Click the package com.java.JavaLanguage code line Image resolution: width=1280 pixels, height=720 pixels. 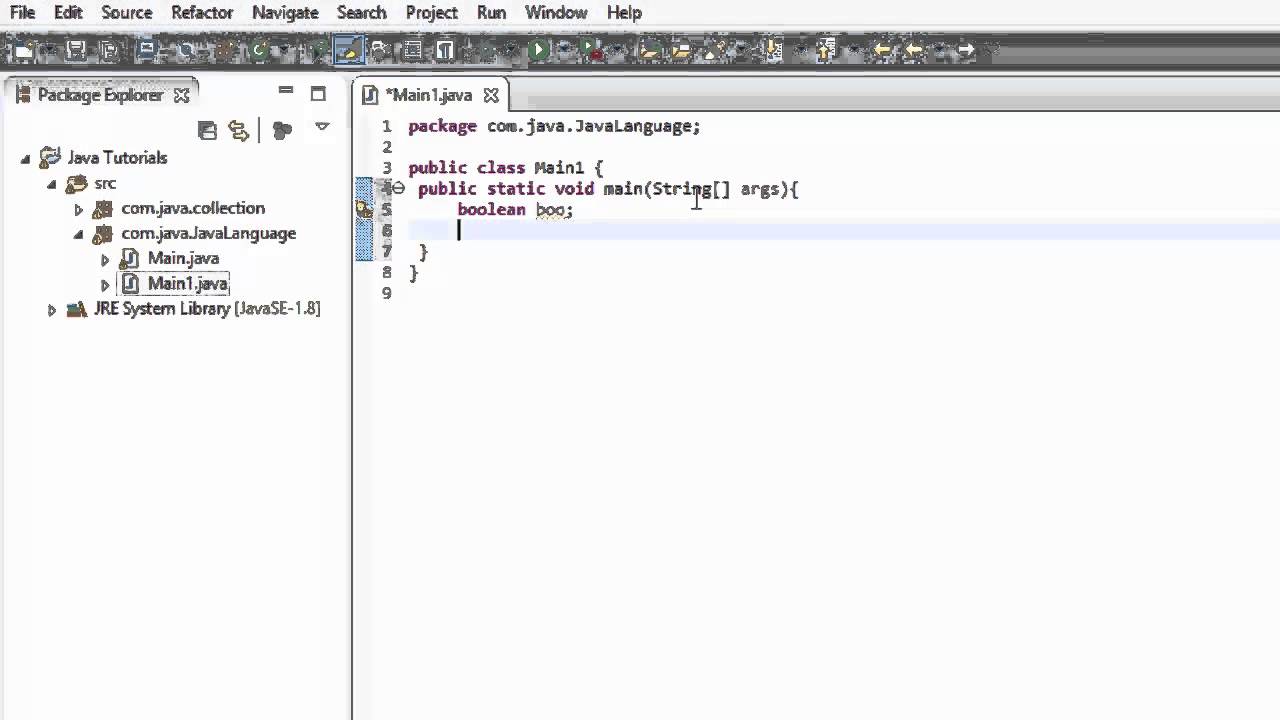pos(554,126)
